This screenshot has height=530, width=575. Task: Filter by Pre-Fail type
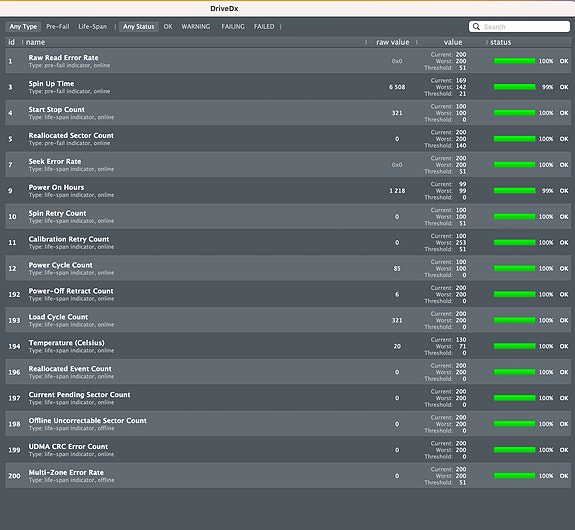pyautogui.click(x=58, y=27)
